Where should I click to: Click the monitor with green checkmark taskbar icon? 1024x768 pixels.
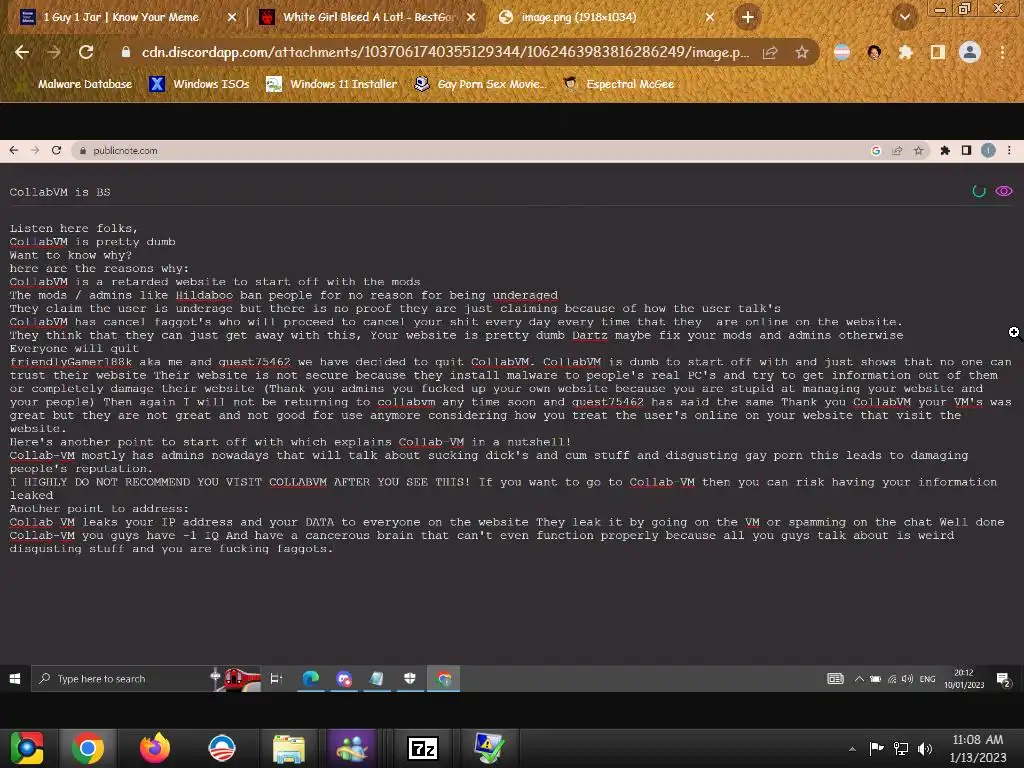489,748
